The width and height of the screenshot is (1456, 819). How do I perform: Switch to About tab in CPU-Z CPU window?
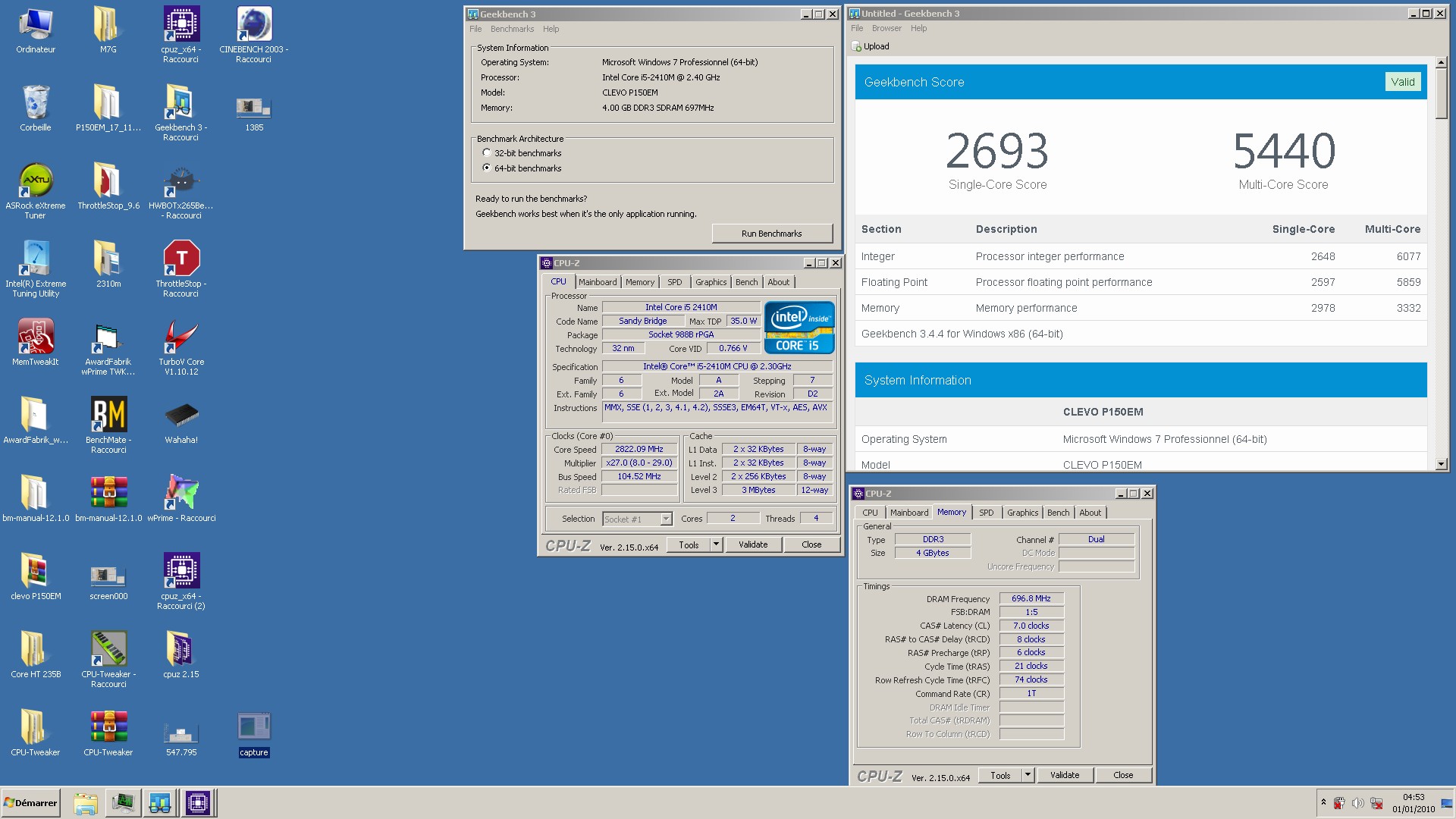click(778, 282)
